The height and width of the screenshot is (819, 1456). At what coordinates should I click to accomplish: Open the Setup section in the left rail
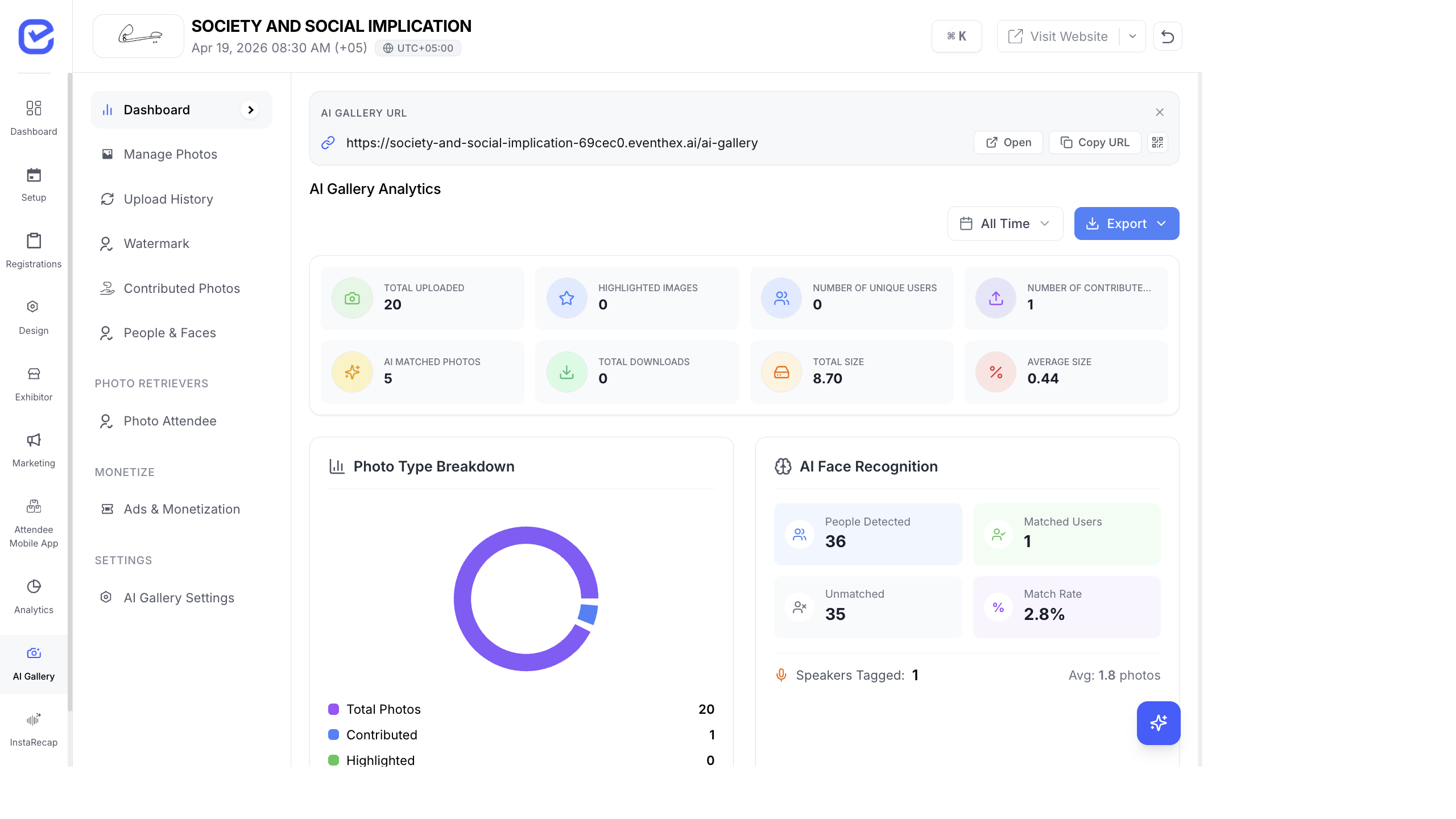point(34,185)
